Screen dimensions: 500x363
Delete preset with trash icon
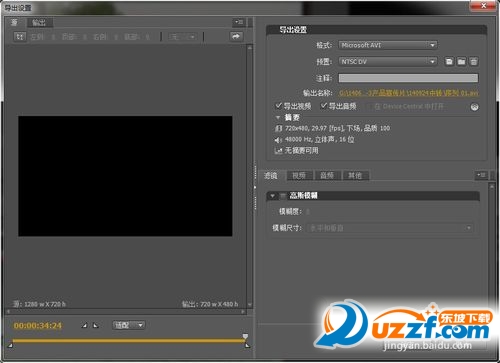(x=474, y=61)
